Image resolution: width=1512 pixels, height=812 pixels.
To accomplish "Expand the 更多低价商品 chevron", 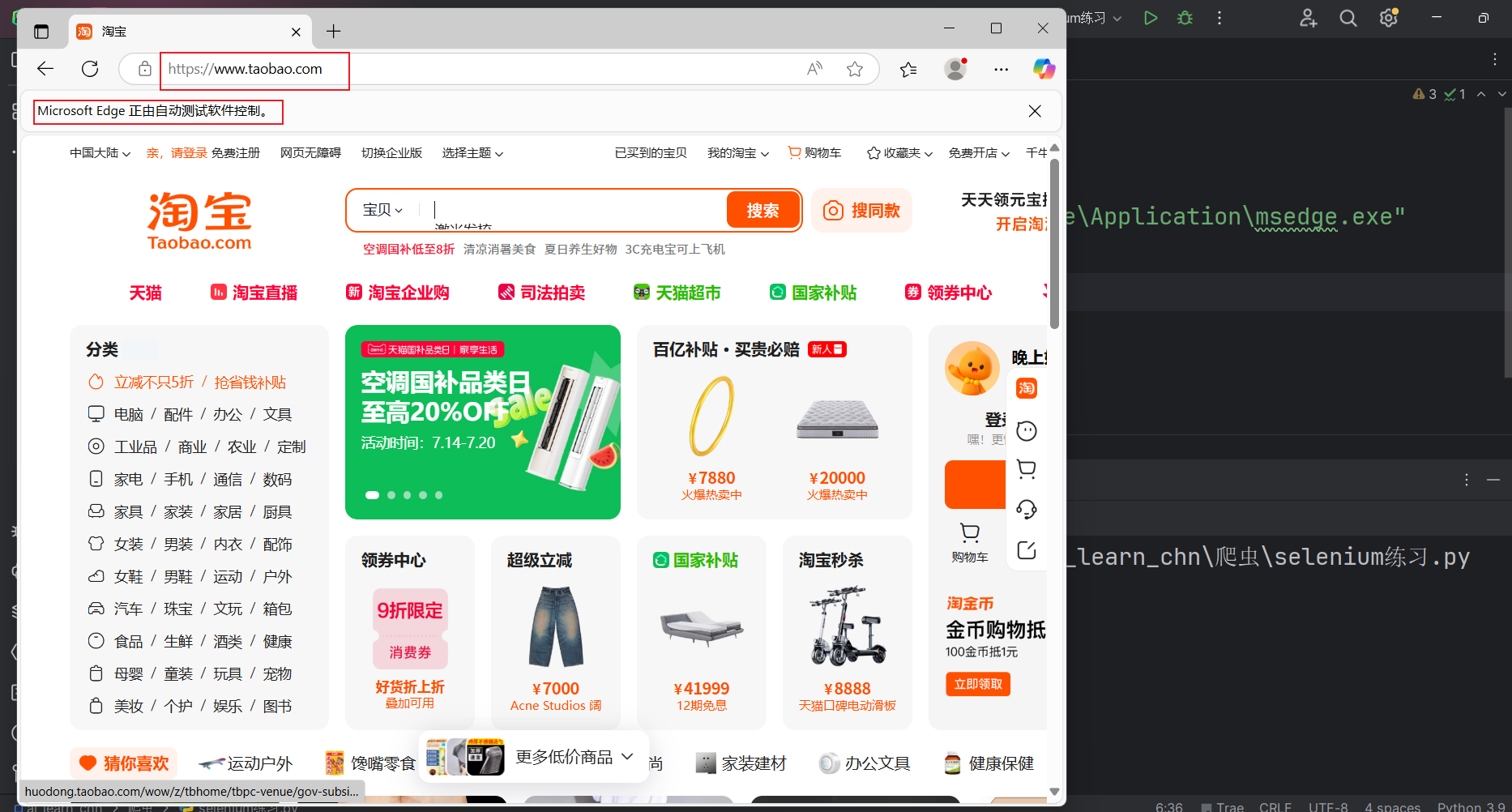I will coord(627,756).
